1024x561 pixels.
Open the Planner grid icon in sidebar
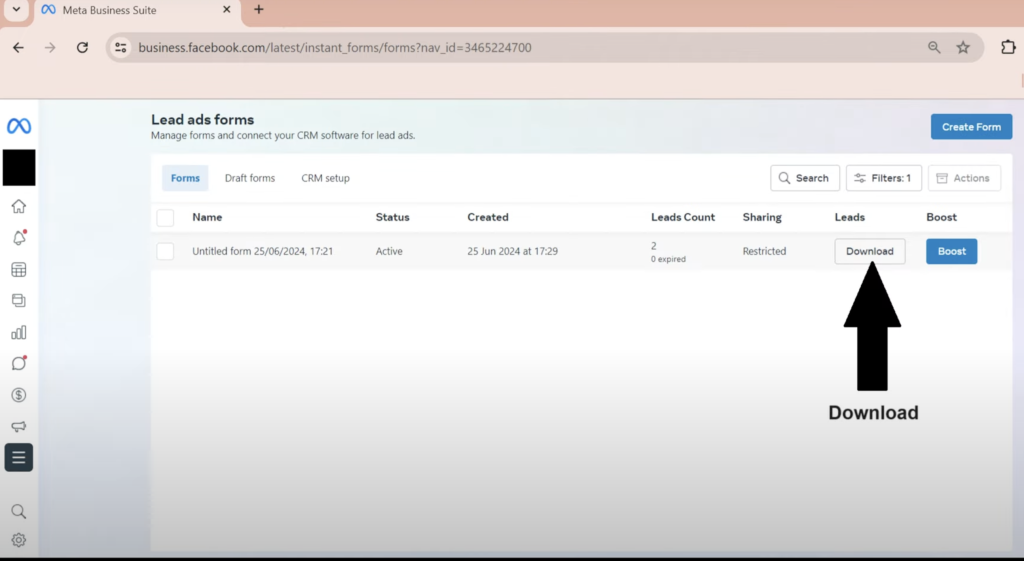click(19, 270)
